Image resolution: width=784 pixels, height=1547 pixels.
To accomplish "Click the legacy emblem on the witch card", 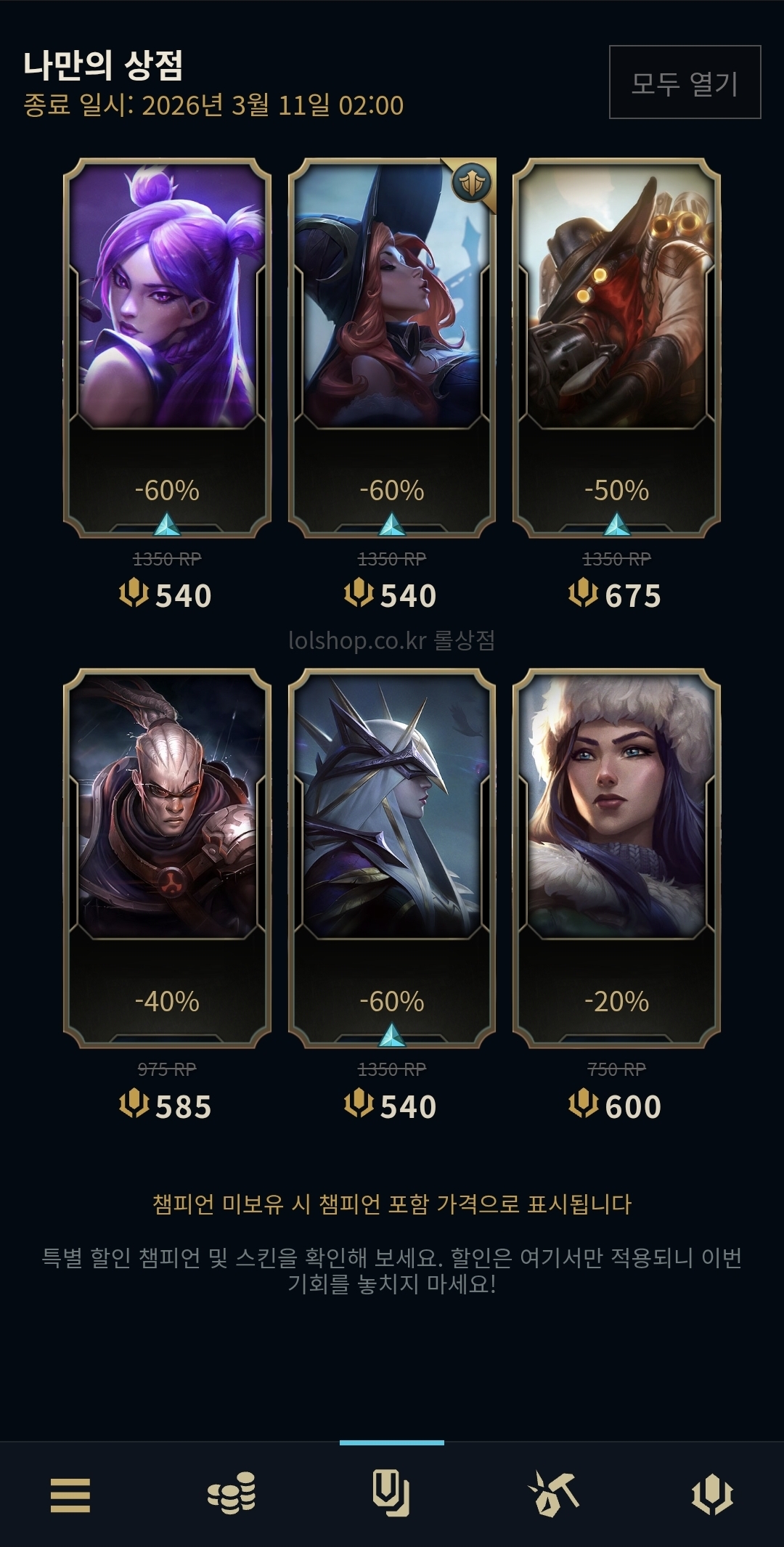I will [x=472, y=183].
